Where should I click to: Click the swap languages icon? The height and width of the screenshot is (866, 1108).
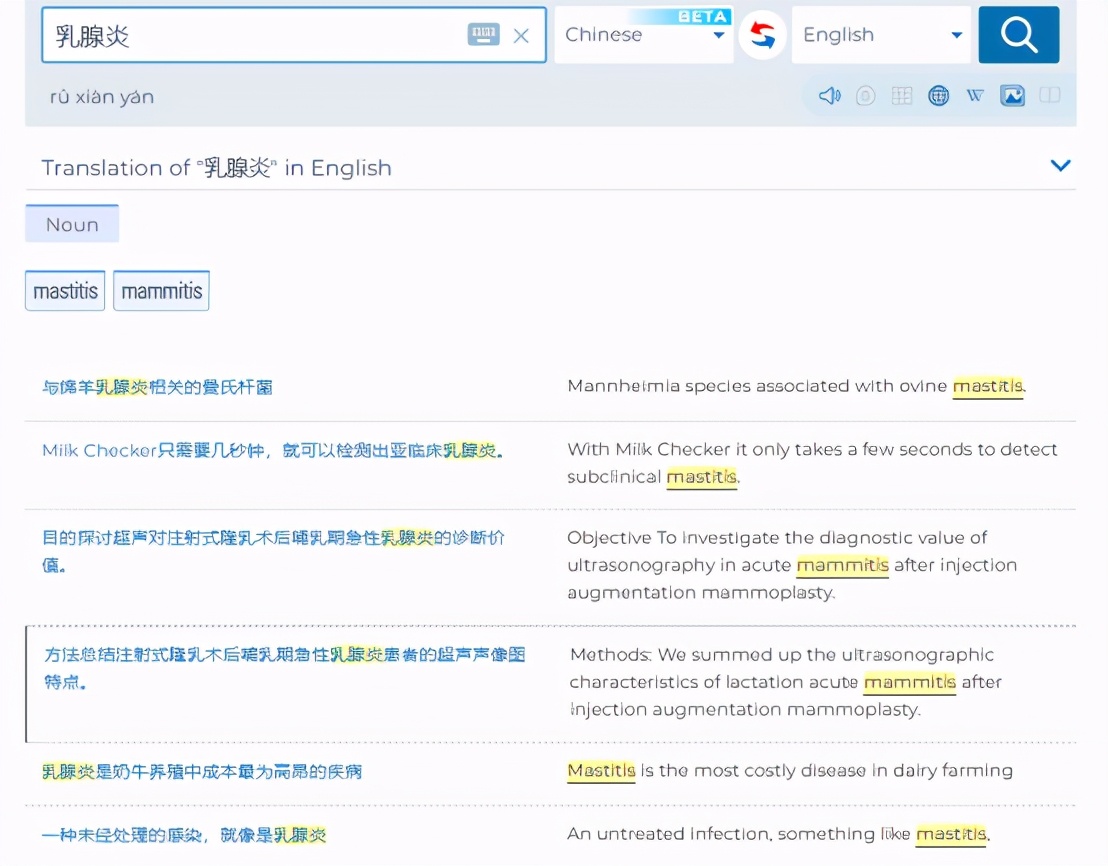tap(762, 35)
